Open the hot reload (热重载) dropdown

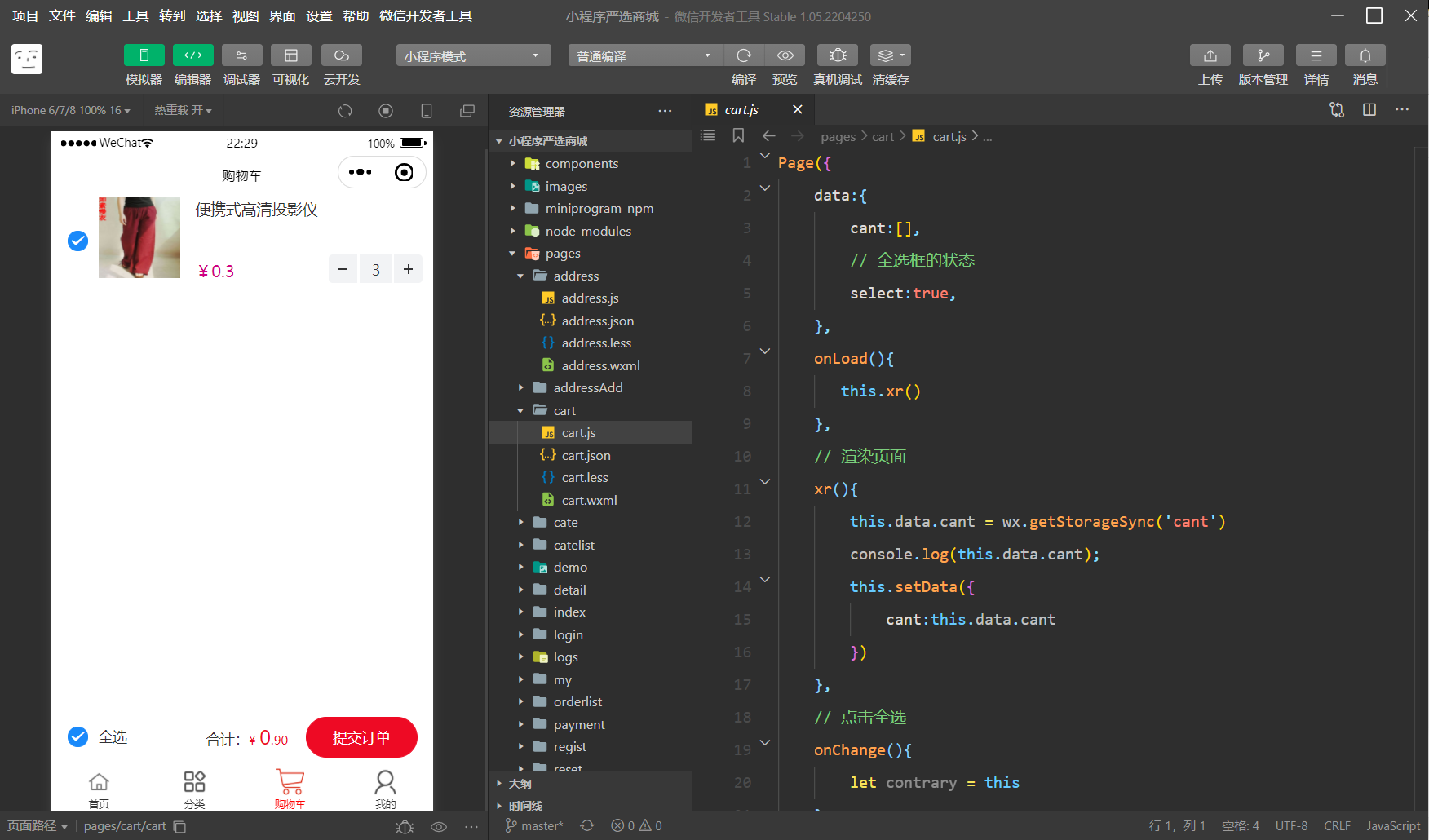point(184,110)
